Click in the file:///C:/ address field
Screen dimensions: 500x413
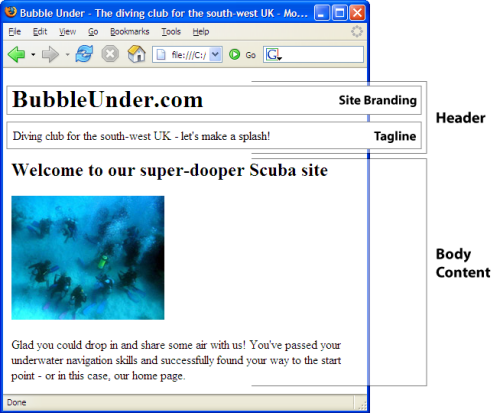tap(187, 55)
